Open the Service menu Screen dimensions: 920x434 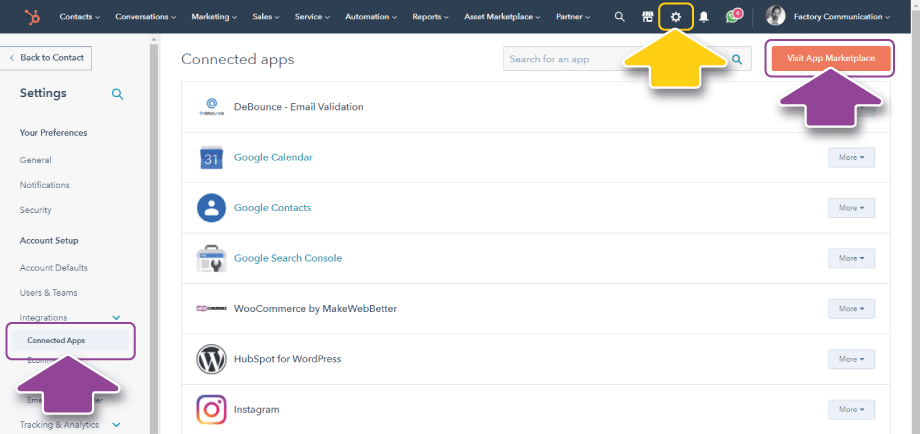click(312, 17)
